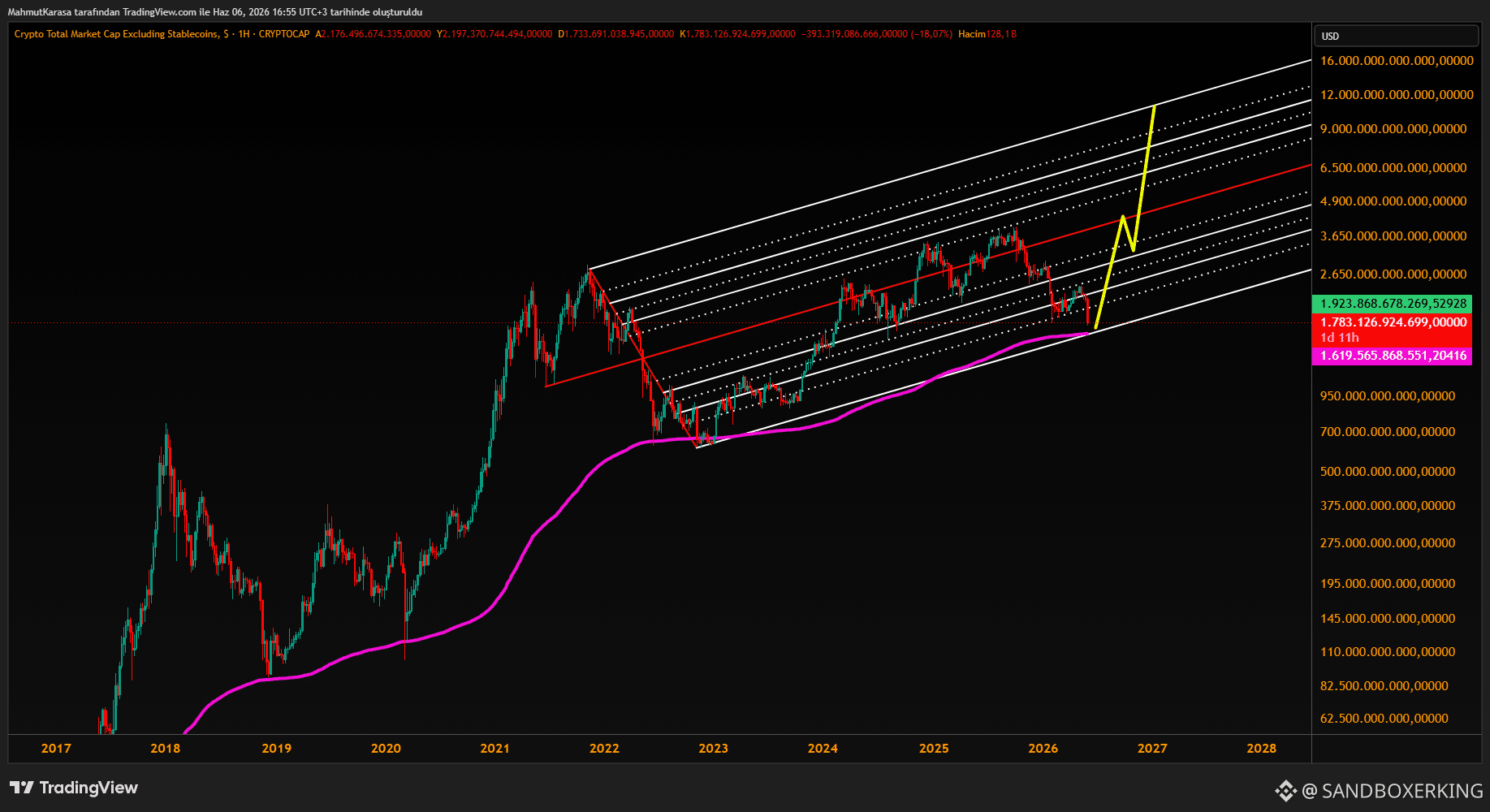Click the 2028 time axis label
1490x812 pixels.
tap(1262, 749)
